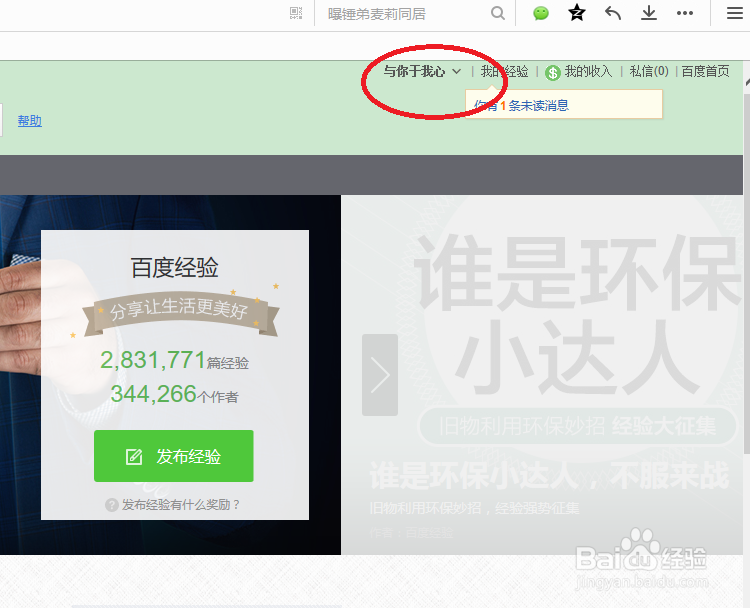Click the 百度经验 title in the card
This screenshot has width=750, height=608.
[x=175, y=267]
